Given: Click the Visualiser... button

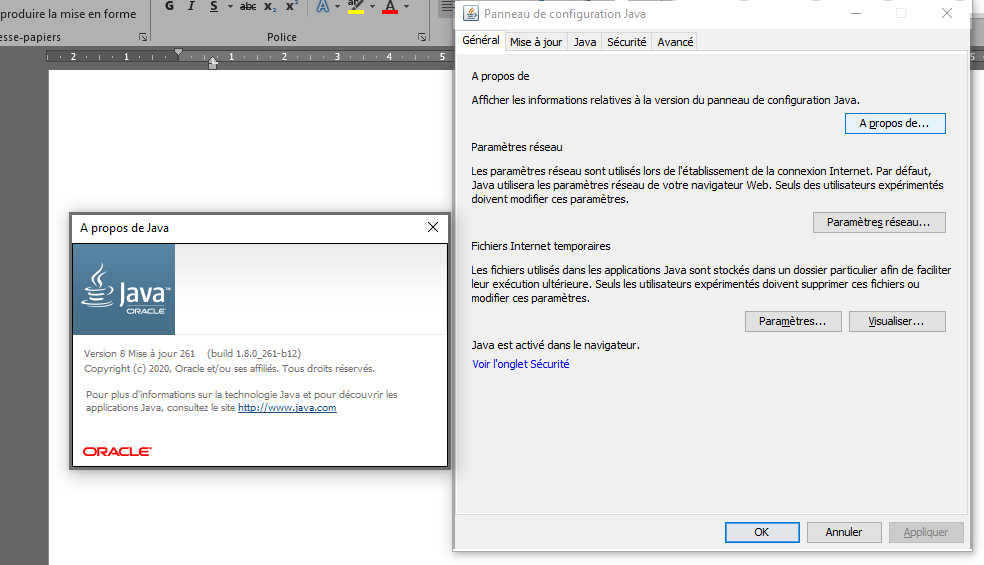Looking at the screenshot, I should point(897,321).
